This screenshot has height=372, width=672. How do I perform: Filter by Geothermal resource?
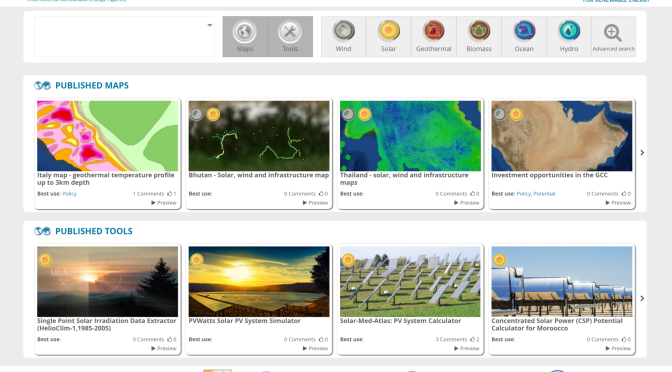(434, 36)
